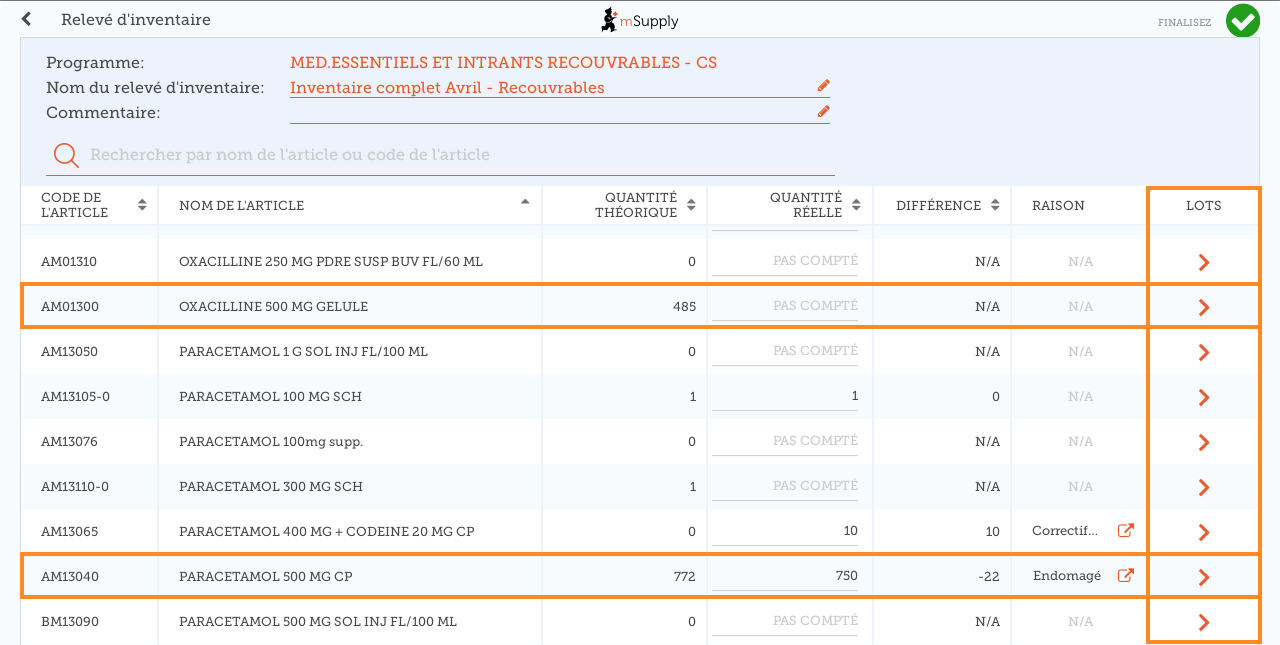
Task: Click the pencil icon for Commentaire
Action: click(x=823, y=112)
